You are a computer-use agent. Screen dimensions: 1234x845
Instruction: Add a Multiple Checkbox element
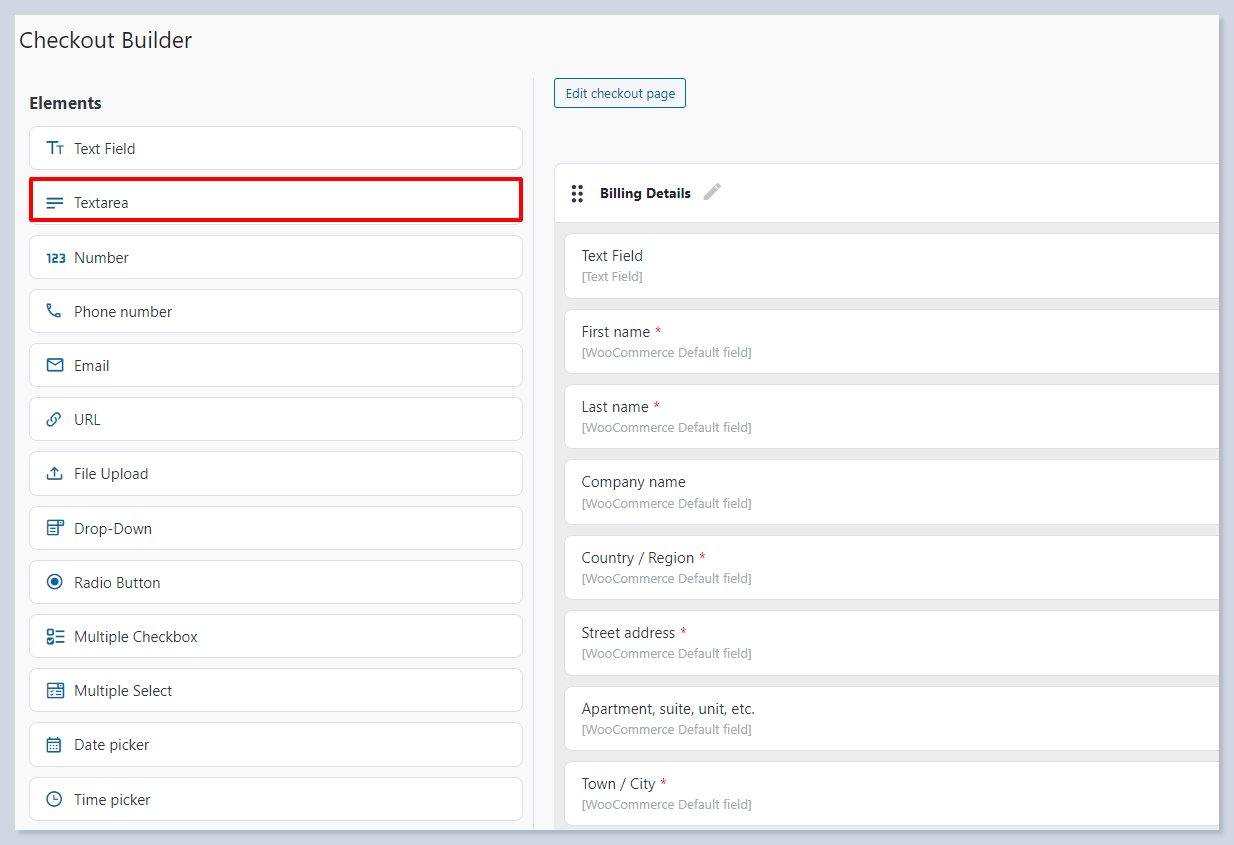coord(275,636)
